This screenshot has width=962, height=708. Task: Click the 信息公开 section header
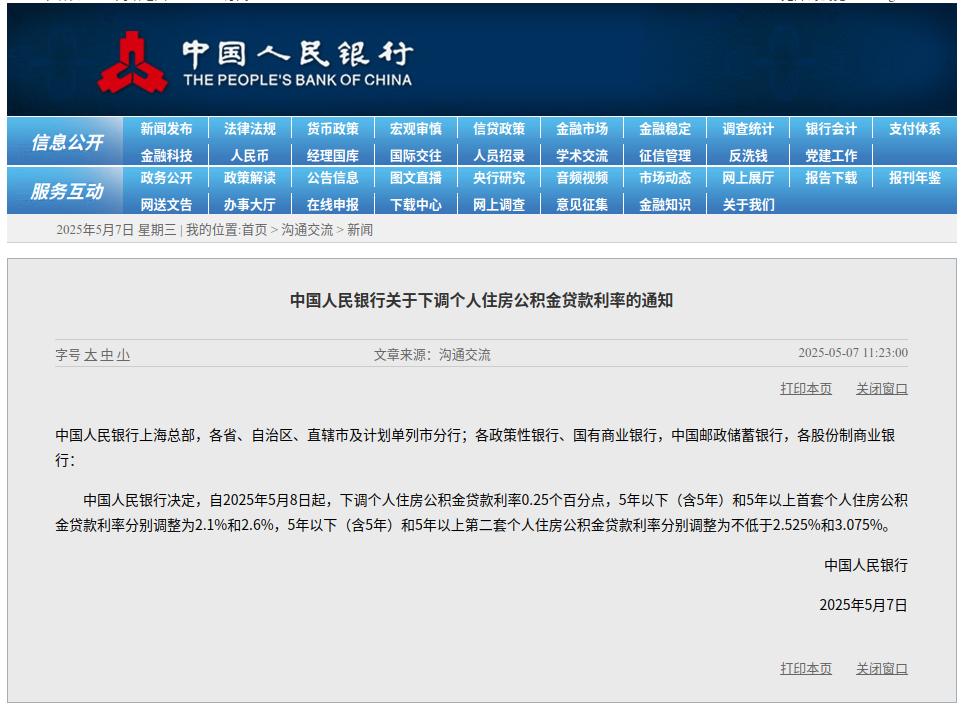[x=67, y=142]
